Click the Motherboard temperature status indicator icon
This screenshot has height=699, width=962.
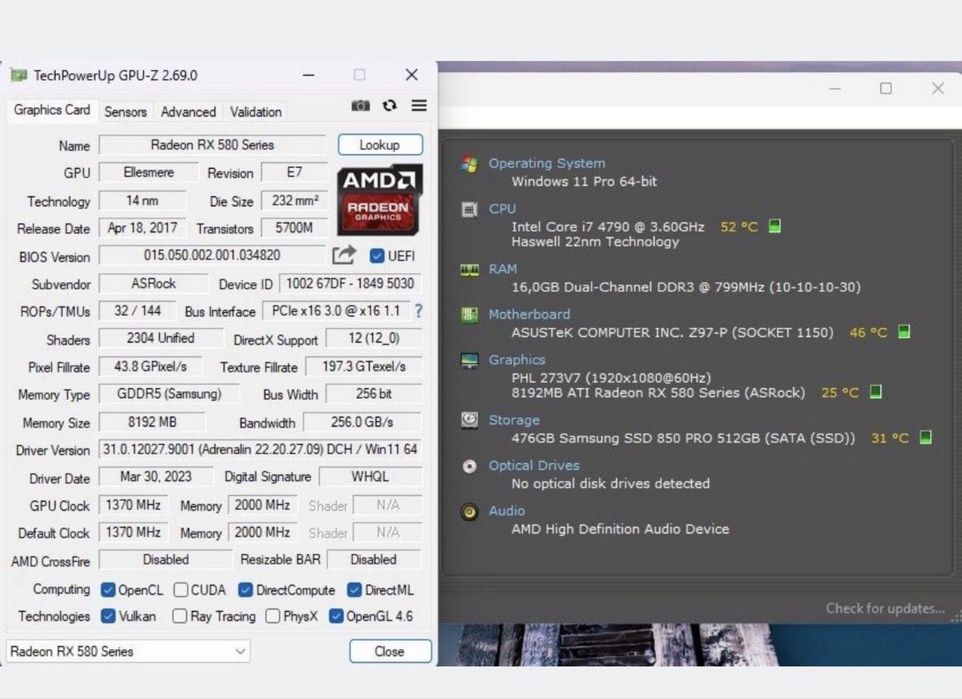(x=904, y=332)
